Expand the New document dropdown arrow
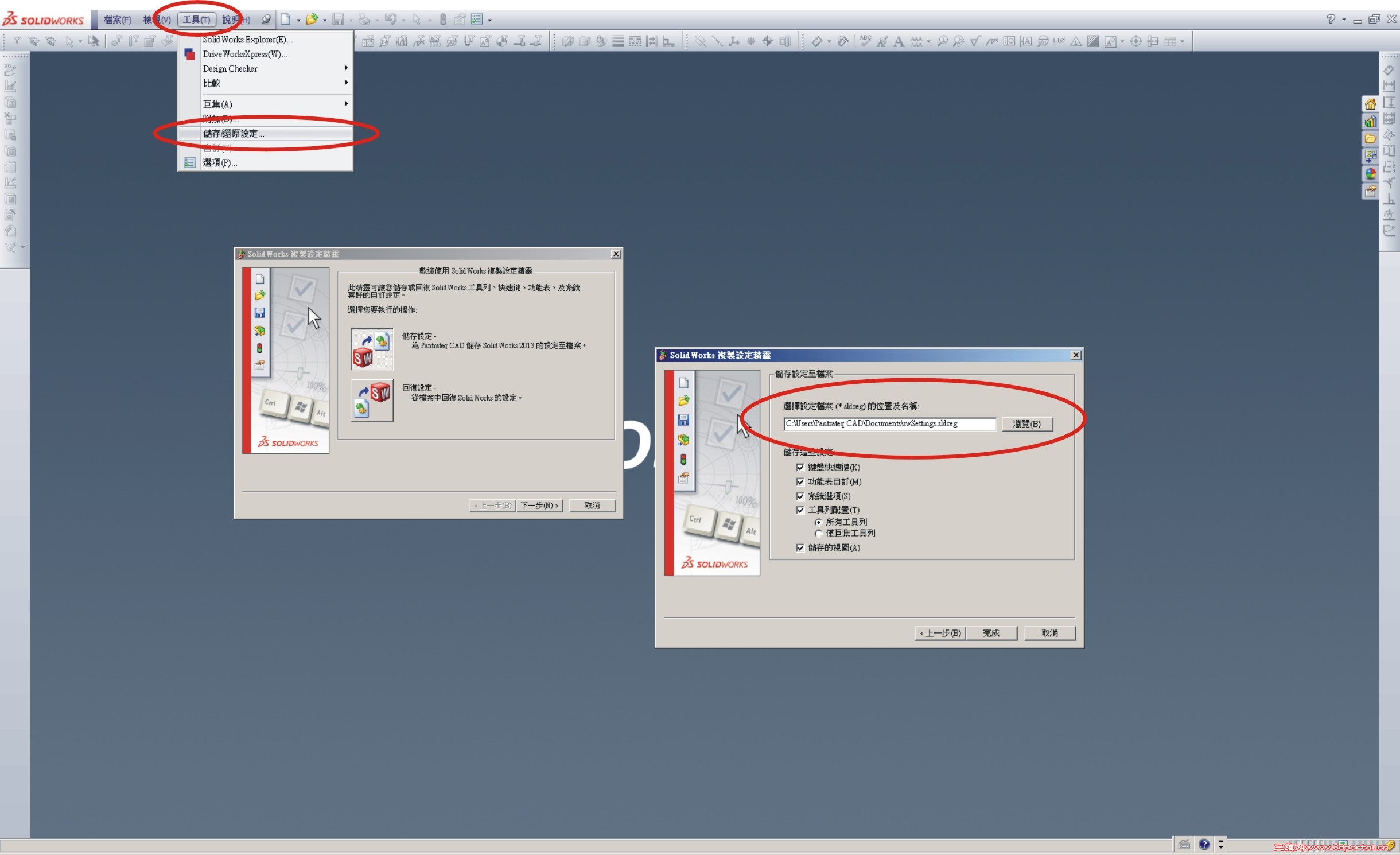The image size is (1400, 855). click(298, 20)
